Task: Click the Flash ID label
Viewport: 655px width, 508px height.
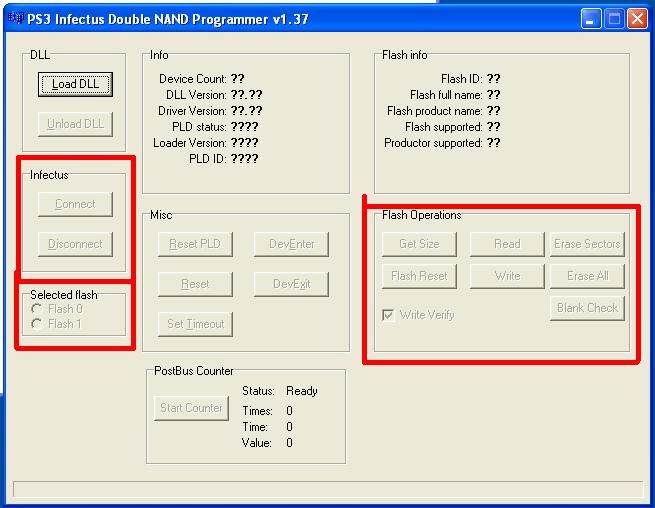Action: (x=462, y=79)
